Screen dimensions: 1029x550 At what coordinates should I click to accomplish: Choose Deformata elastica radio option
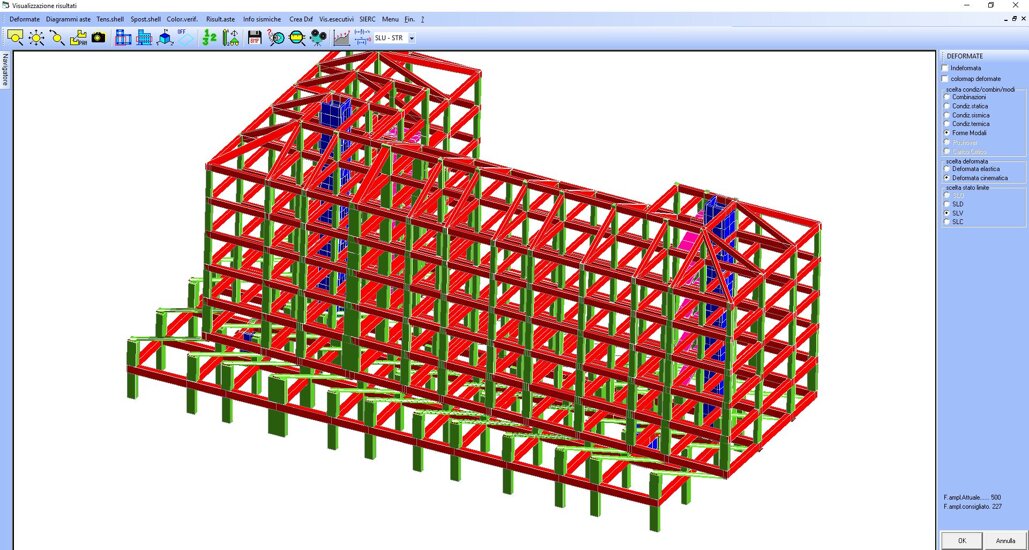point(947,169)
